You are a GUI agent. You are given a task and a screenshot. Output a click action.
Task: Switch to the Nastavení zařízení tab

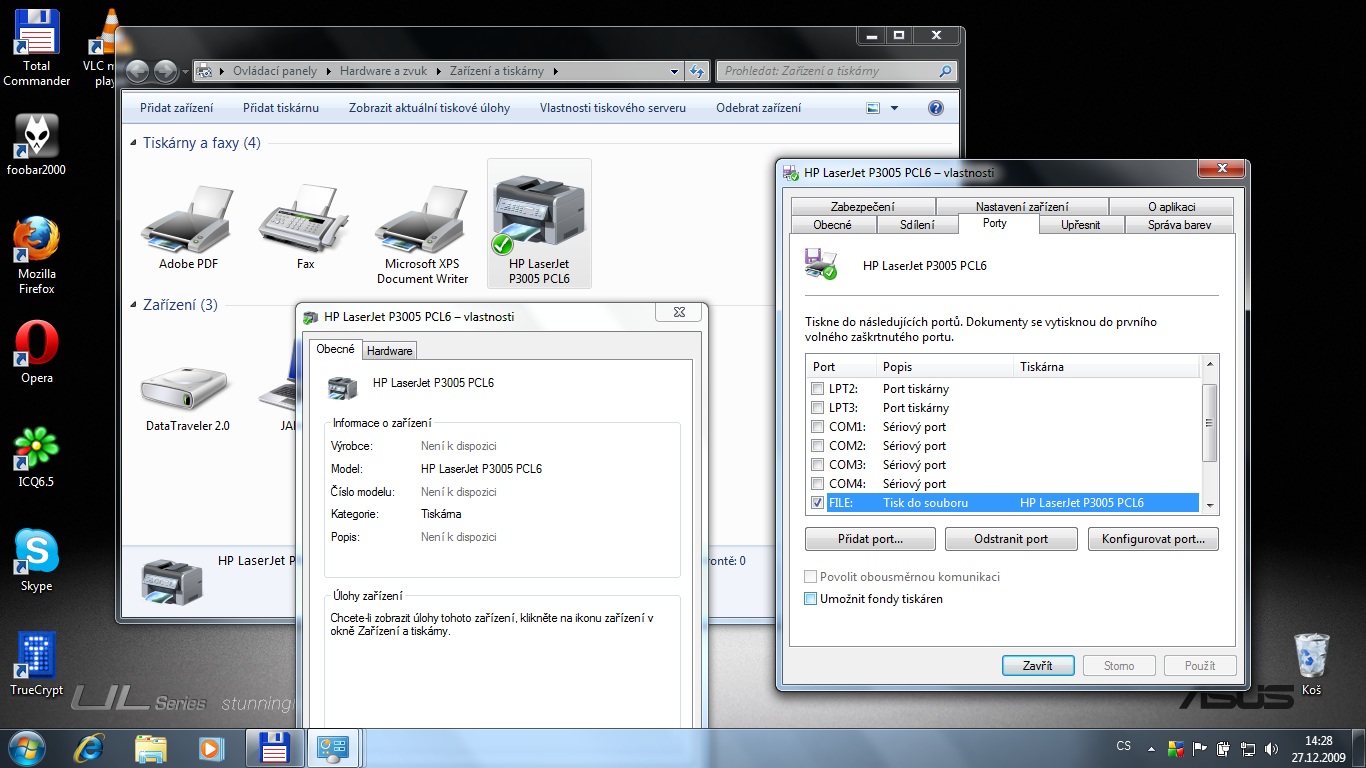point(1021,207)
